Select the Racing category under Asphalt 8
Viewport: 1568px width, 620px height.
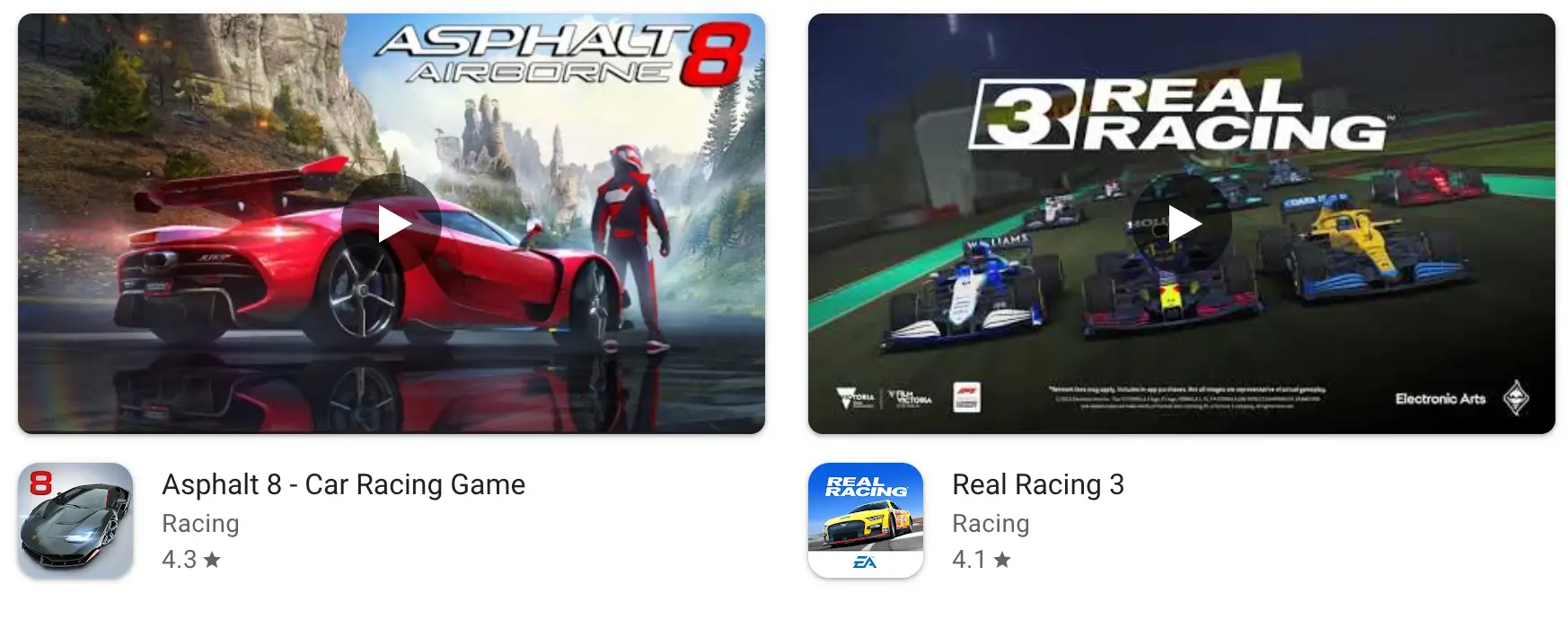[x=200, y=523]
